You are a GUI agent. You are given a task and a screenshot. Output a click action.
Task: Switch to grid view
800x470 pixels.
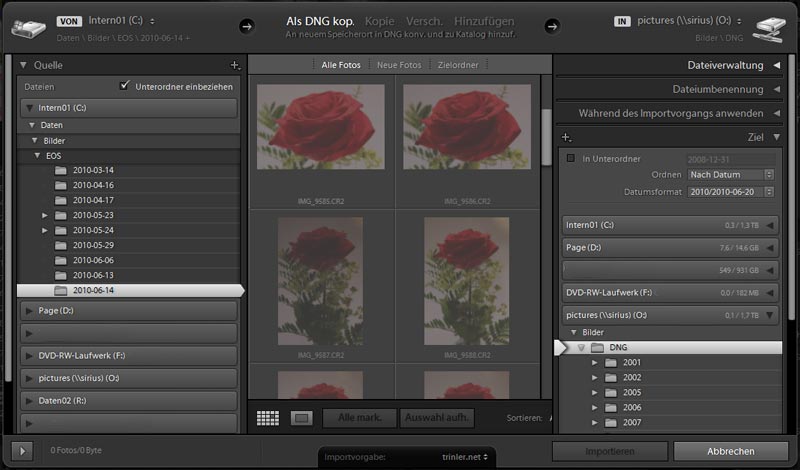coord(267,418)
